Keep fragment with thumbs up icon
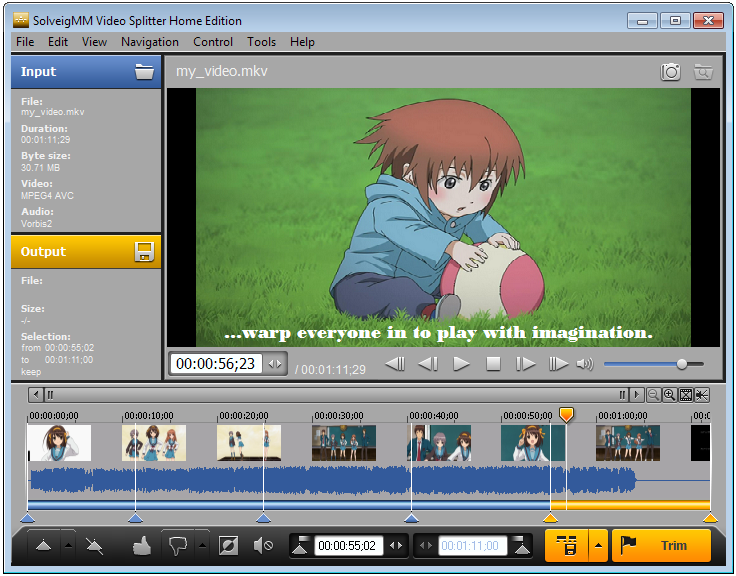Image resolution: width=736 pixels, height=576 pixels. click(x=142, y=545)
